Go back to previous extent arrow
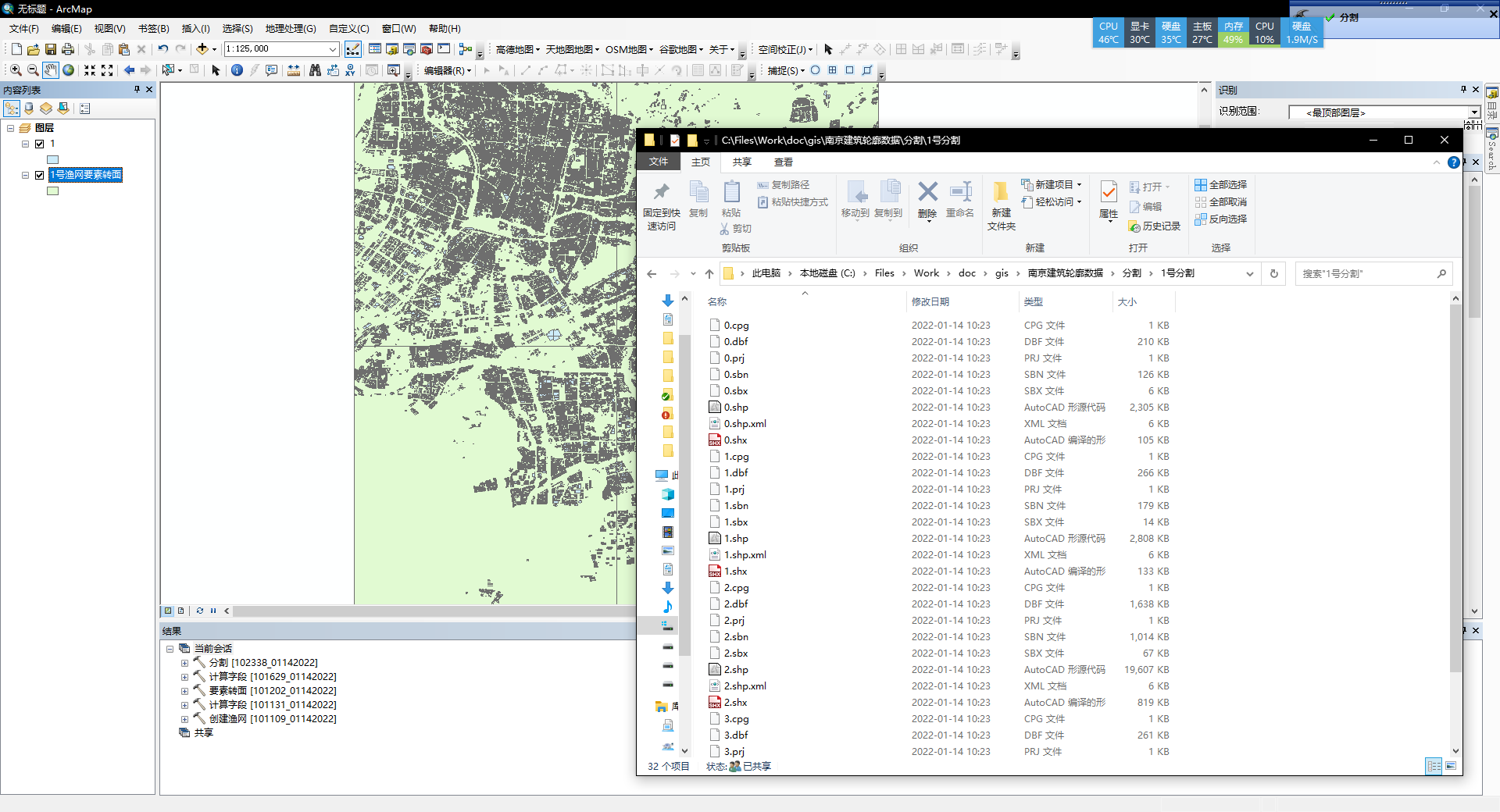1500x812 pixels. [130, 70]
